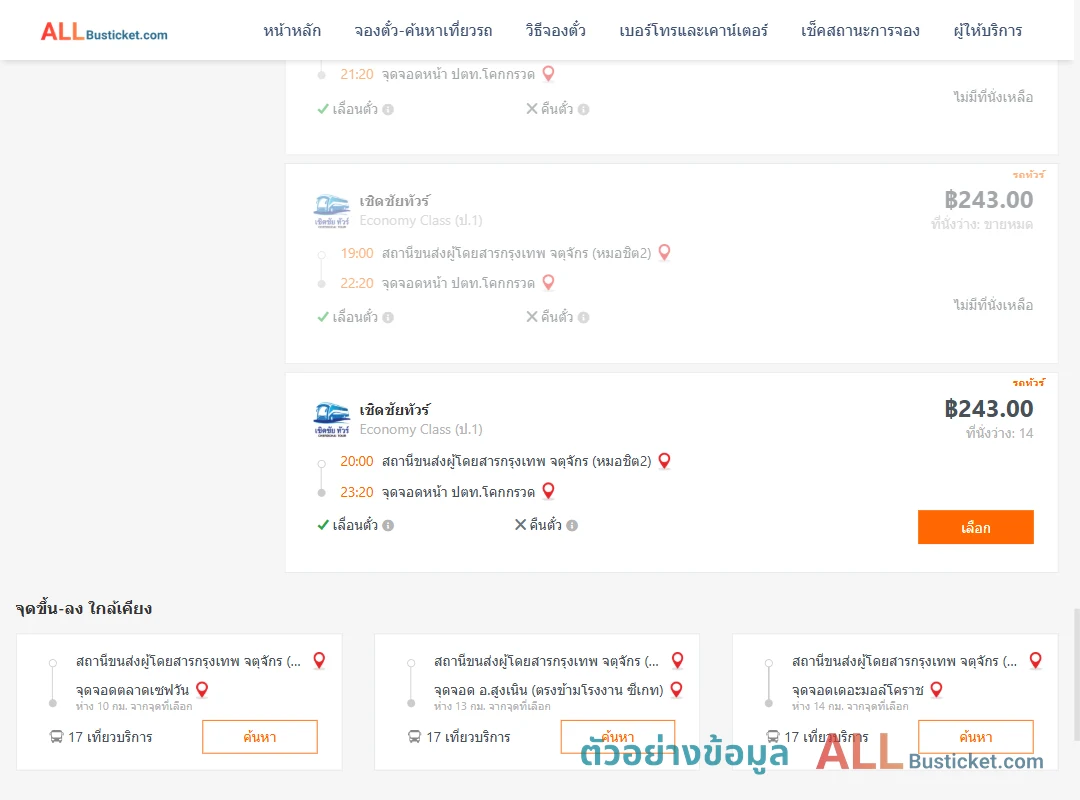Click map pin for 19:00 departure station
The width and height of the screenshot is (1080, 800).
click(x=664, y=253)
